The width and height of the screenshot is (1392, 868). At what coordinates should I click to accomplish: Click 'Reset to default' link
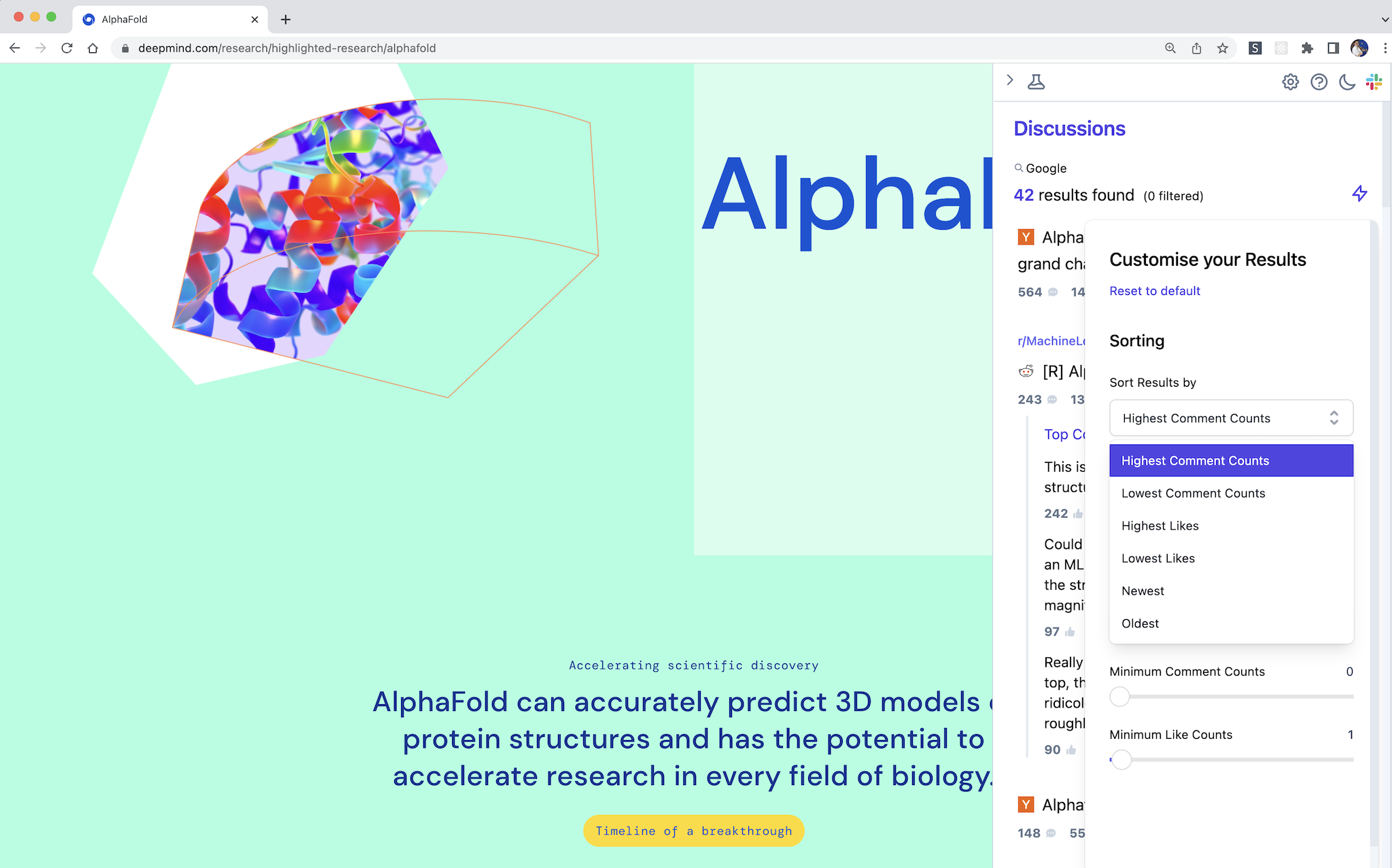point(1153,290)
